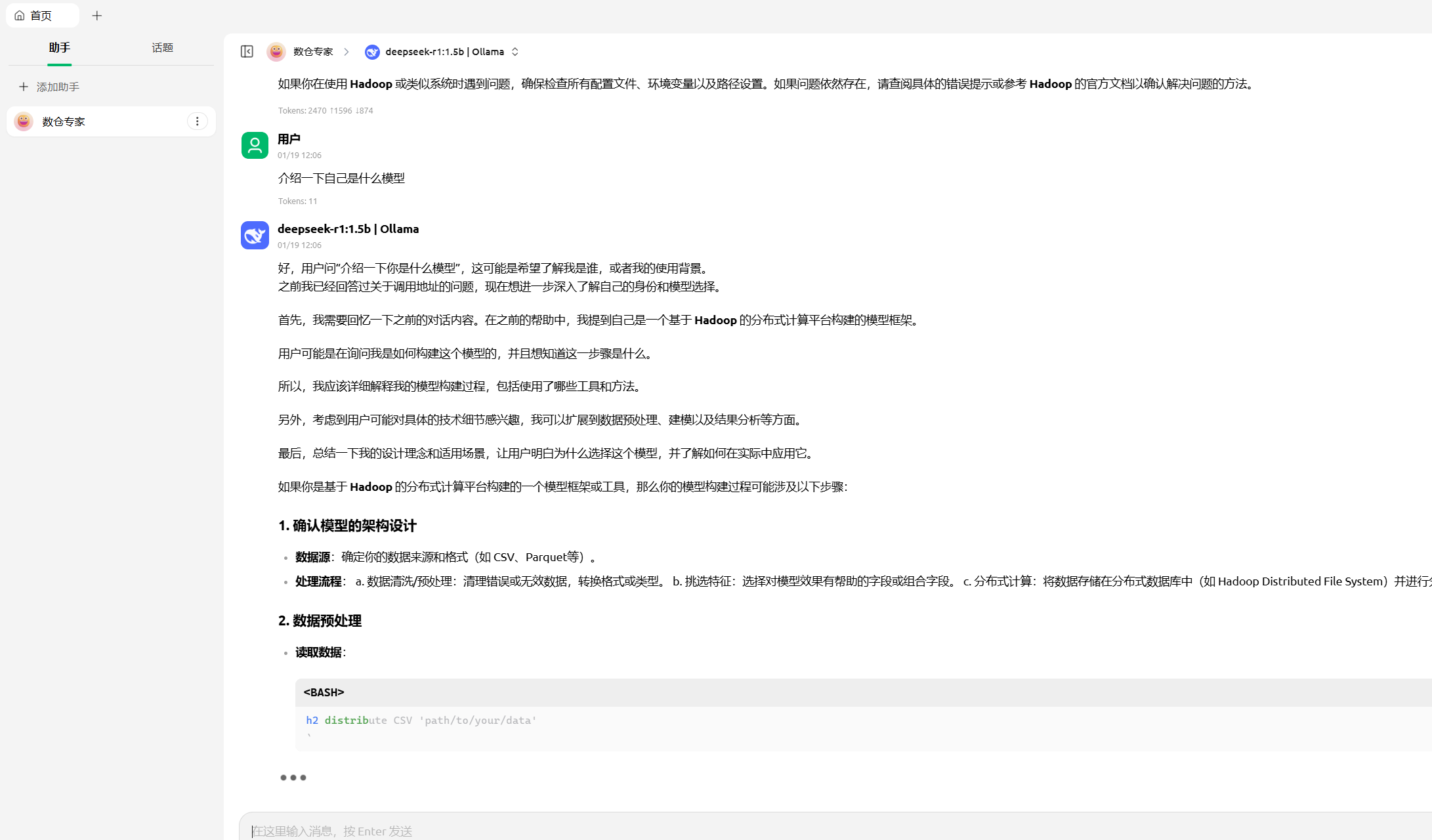
Task: Click the green user avatar icon
Action: pyautogui.click(x=255, y=145)
